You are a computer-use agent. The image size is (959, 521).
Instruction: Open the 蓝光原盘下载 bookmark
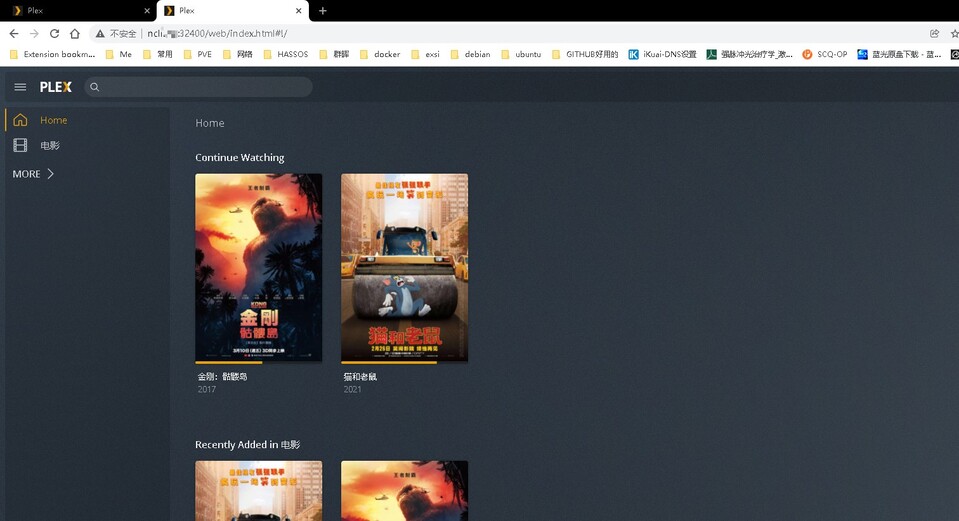[x=900, y=54]
